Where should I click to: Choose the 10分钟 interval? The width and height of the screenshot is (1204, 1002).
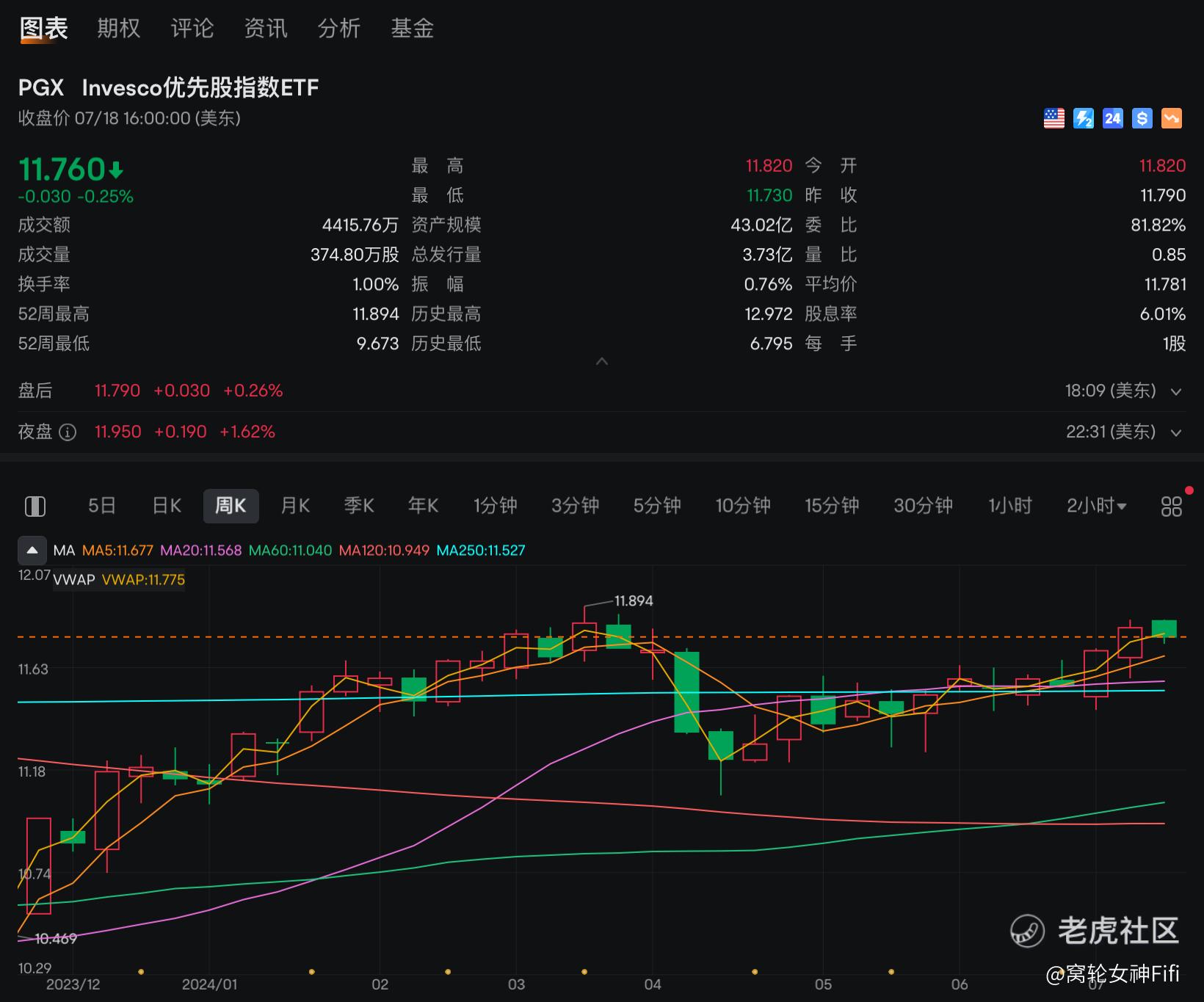pyautogui.click(x=743, y=506)
